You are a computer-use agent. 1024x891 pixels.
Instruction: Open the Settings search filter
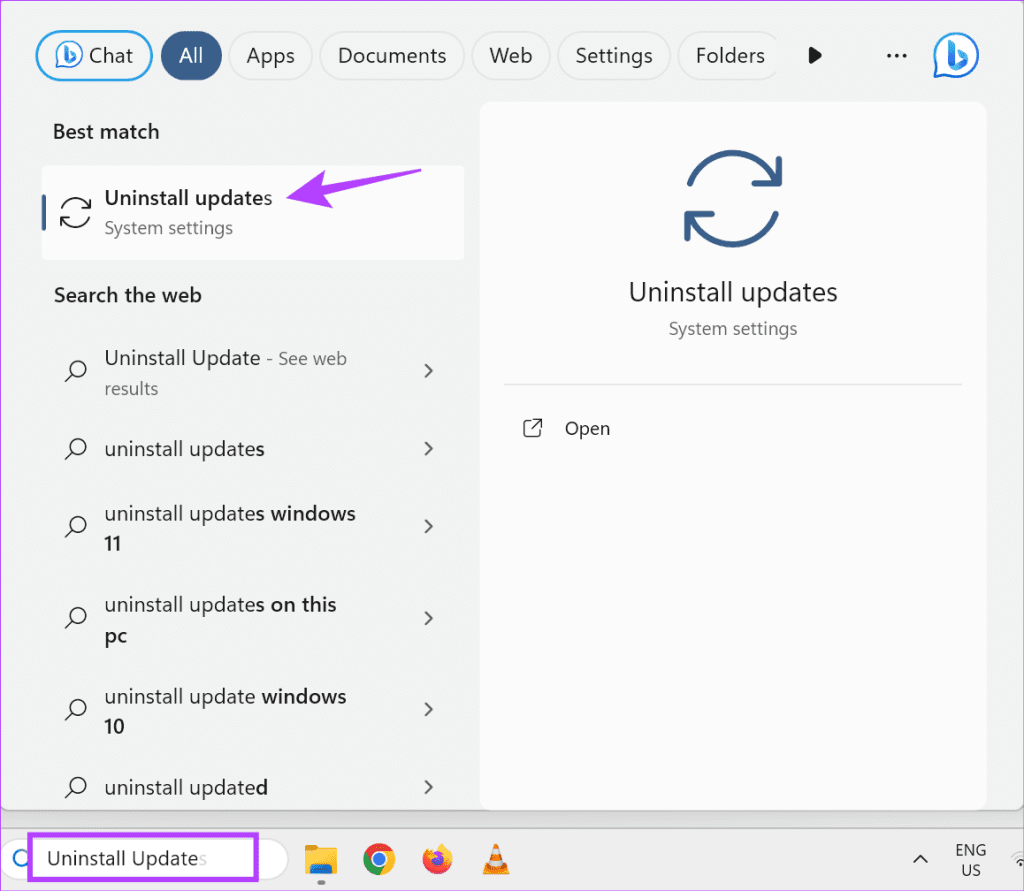tap(613, 56)
